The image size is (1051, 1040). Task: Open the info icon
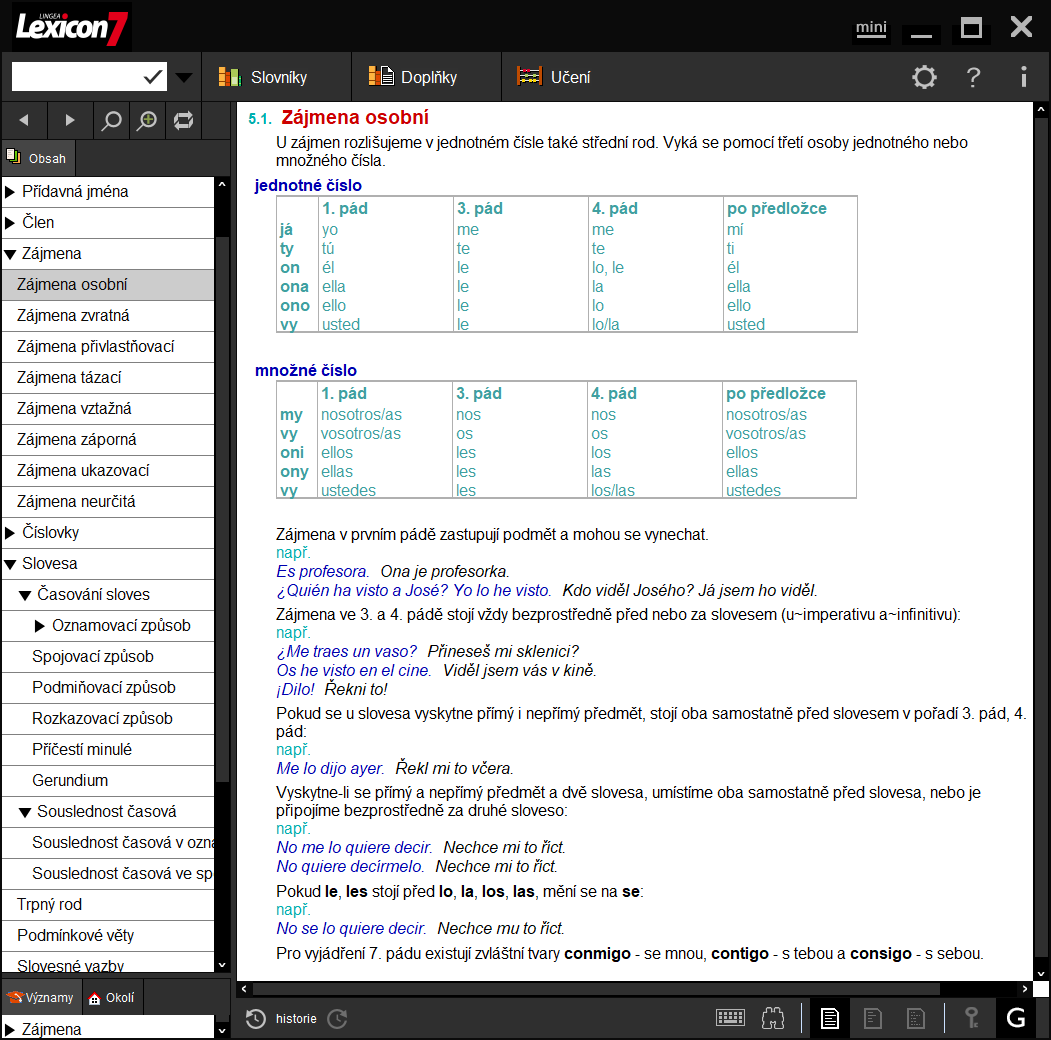pos(1023,77)
